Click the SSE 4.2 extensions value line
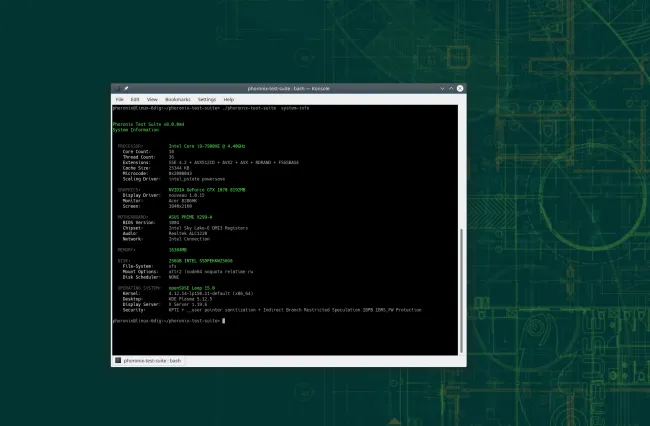Image resolution: width=650 pixels, height=426 pixels. click(234, 162)
